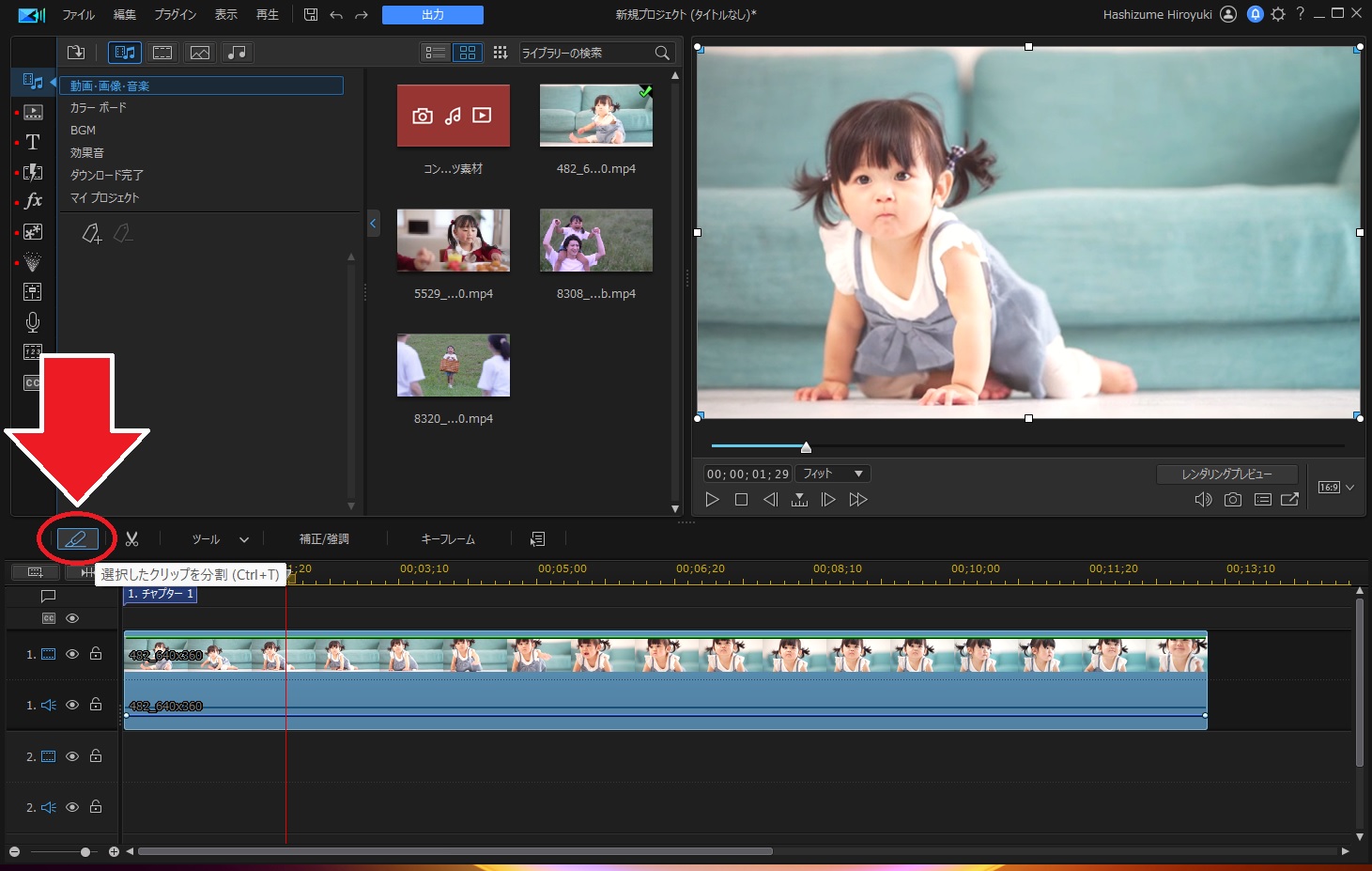Open the 表示 menu
This screenshot has height=871, width=1372.
coord(226,15)
